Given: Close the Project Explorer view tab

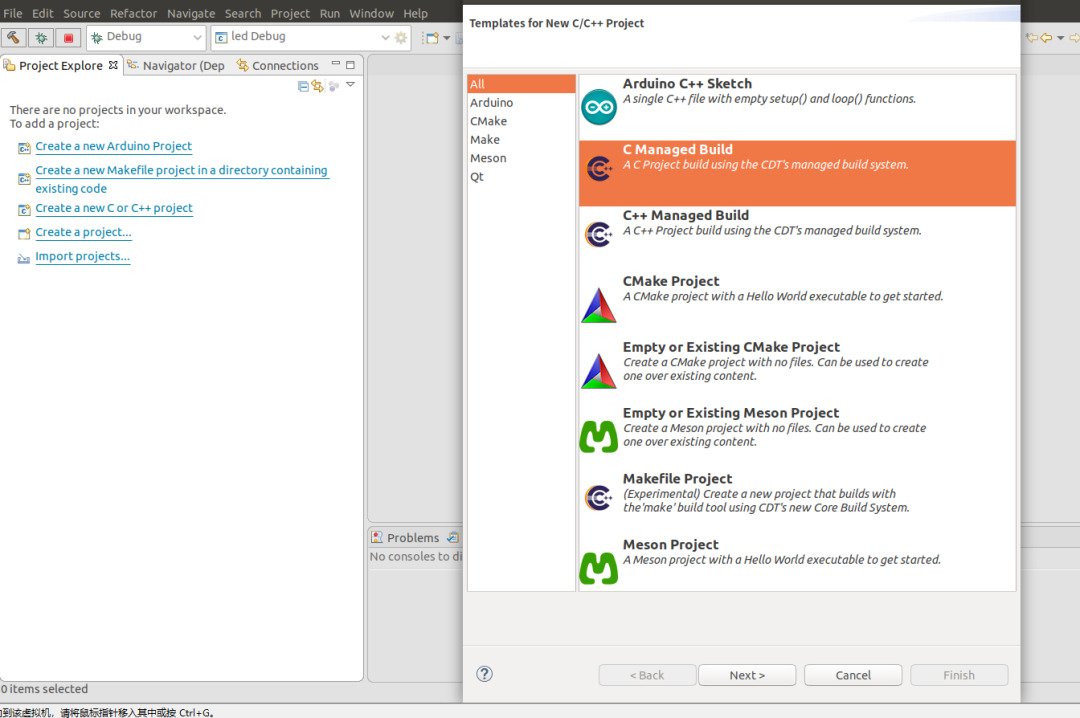Looking at the screenshot, I should 113,65.
